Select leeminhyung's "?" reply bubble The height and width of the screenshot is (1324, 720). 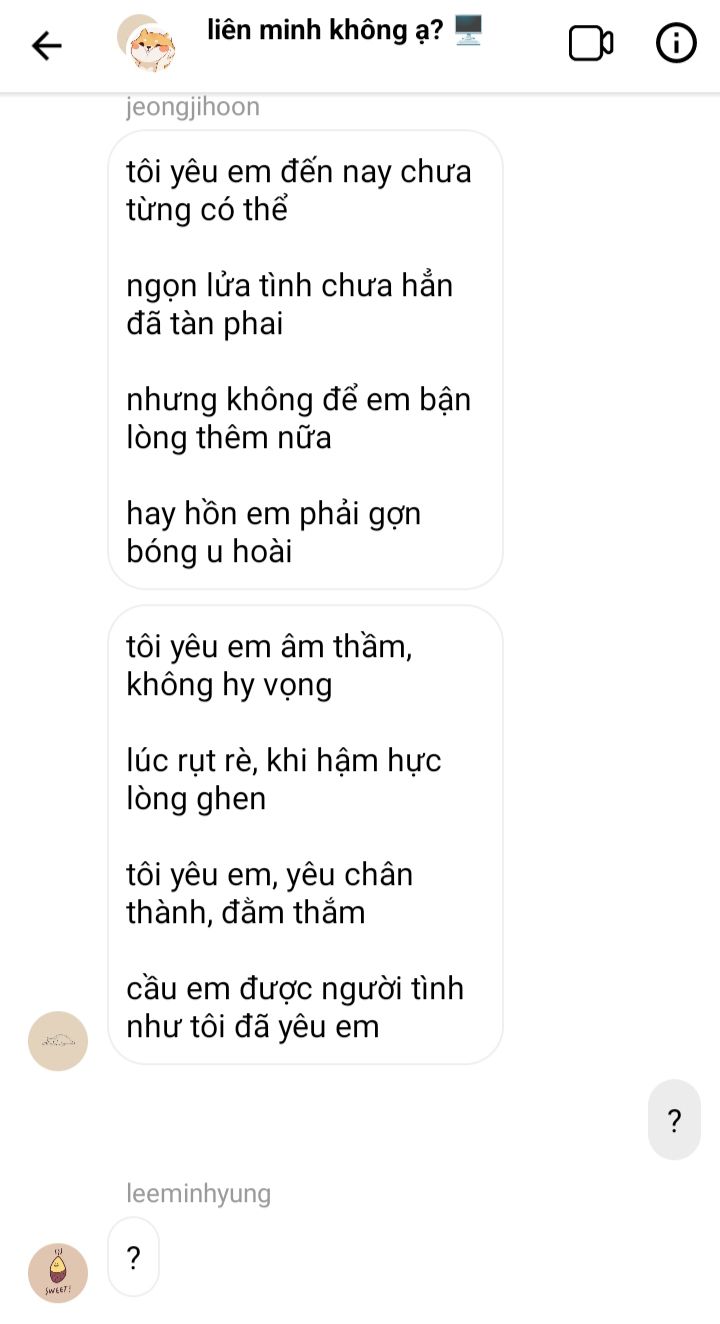[133, 1257]
